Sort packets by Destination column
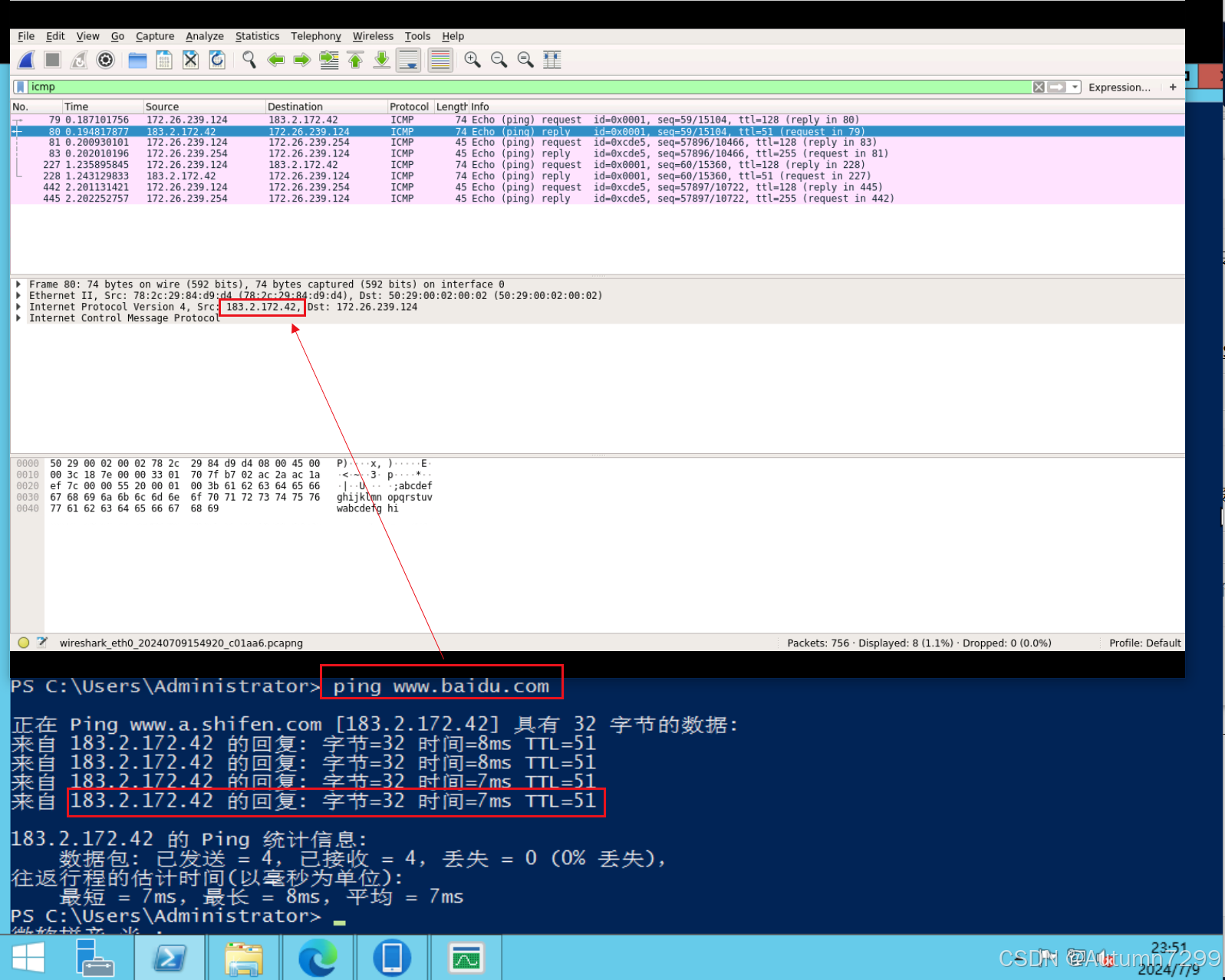The height and width of the screenshot is (980, 1225). pos(325,107)
